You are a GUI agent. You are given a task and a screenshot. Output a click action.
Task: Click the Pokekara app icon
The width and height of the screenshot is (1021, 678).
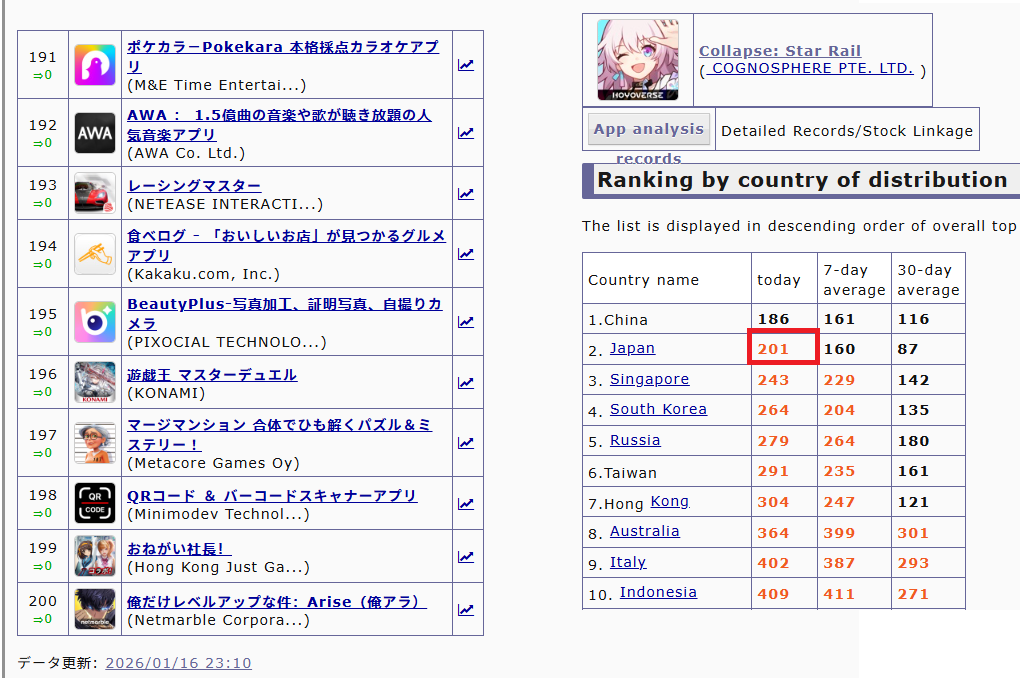click(x=95, y=65)
